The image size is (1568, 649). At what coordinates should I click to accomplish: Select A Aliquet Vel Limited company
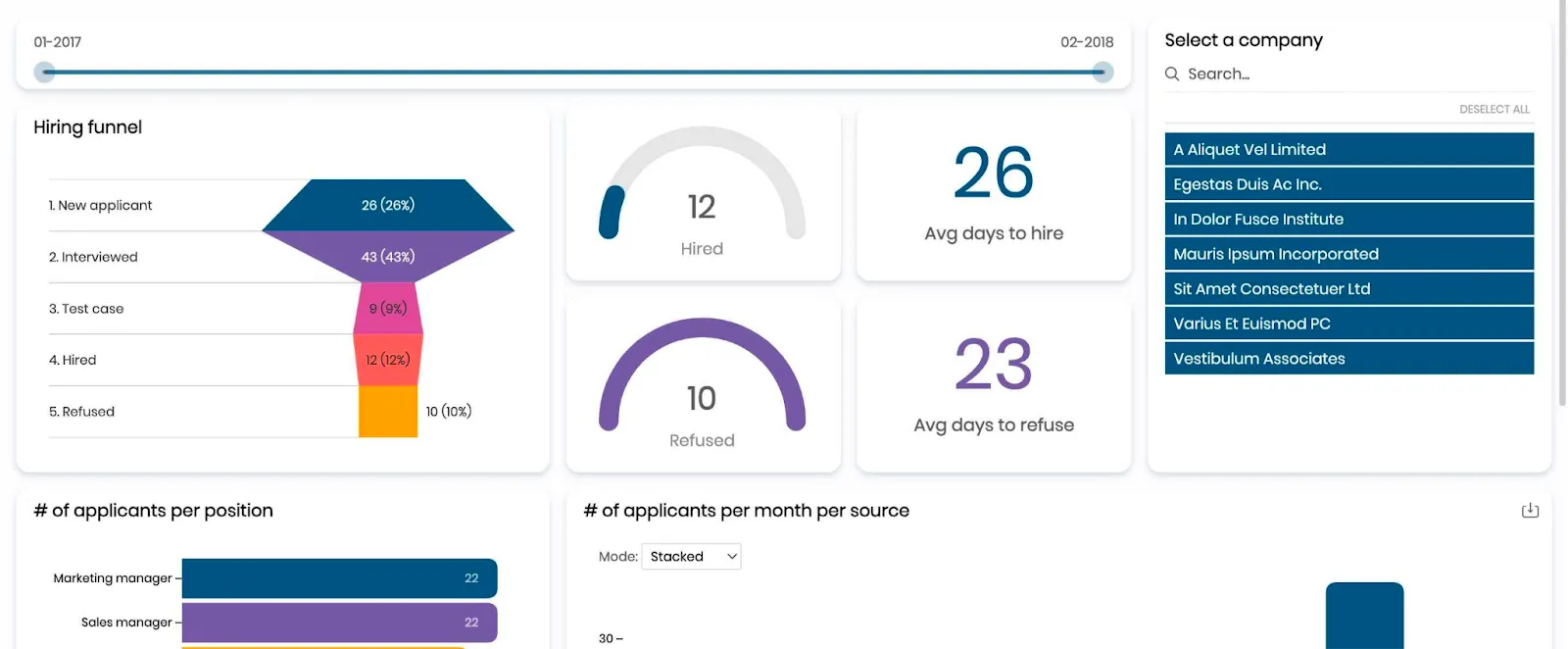click(x=1348, y=149)
